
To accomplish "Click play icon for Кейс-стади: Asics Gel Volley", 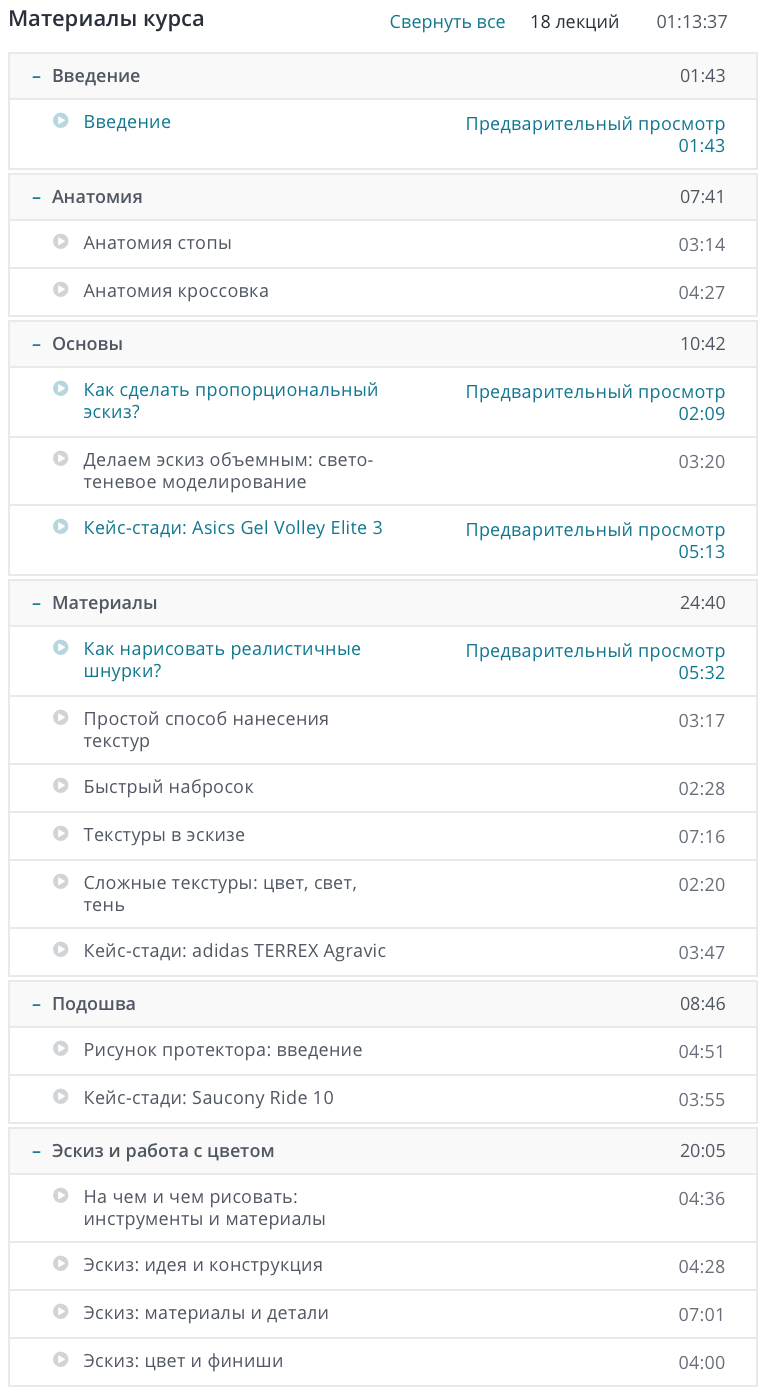I will coord(61,527).
